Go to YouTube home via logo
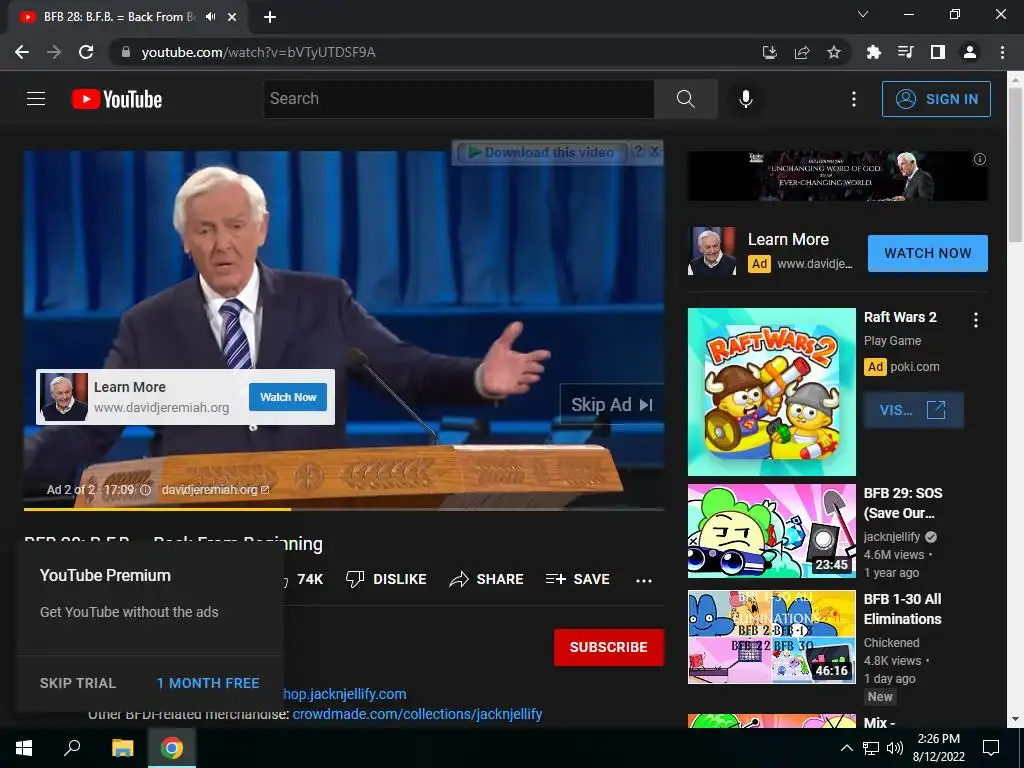Image resolution: width=1024 pixels, height=768 pixels. click(117, 99)
